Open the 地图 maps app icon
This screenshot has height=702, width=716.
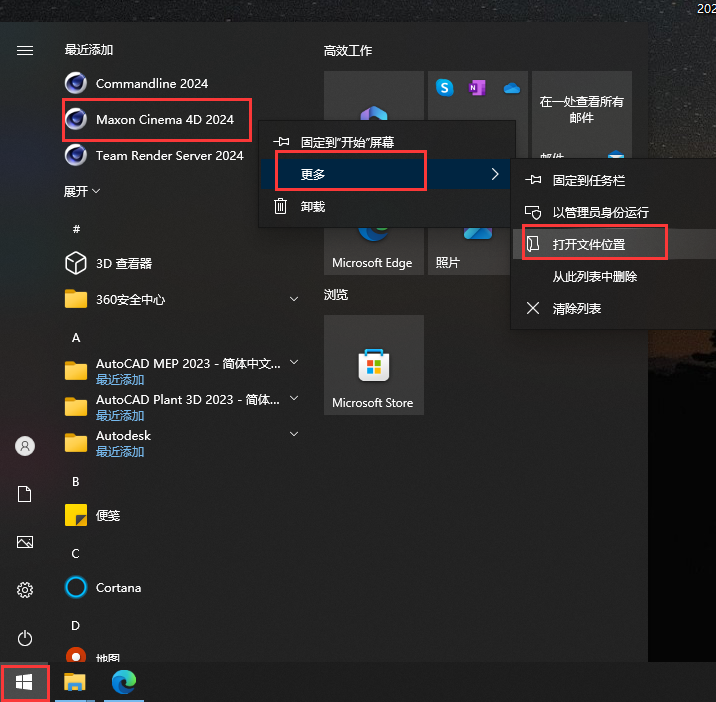(x=76, y=655)
